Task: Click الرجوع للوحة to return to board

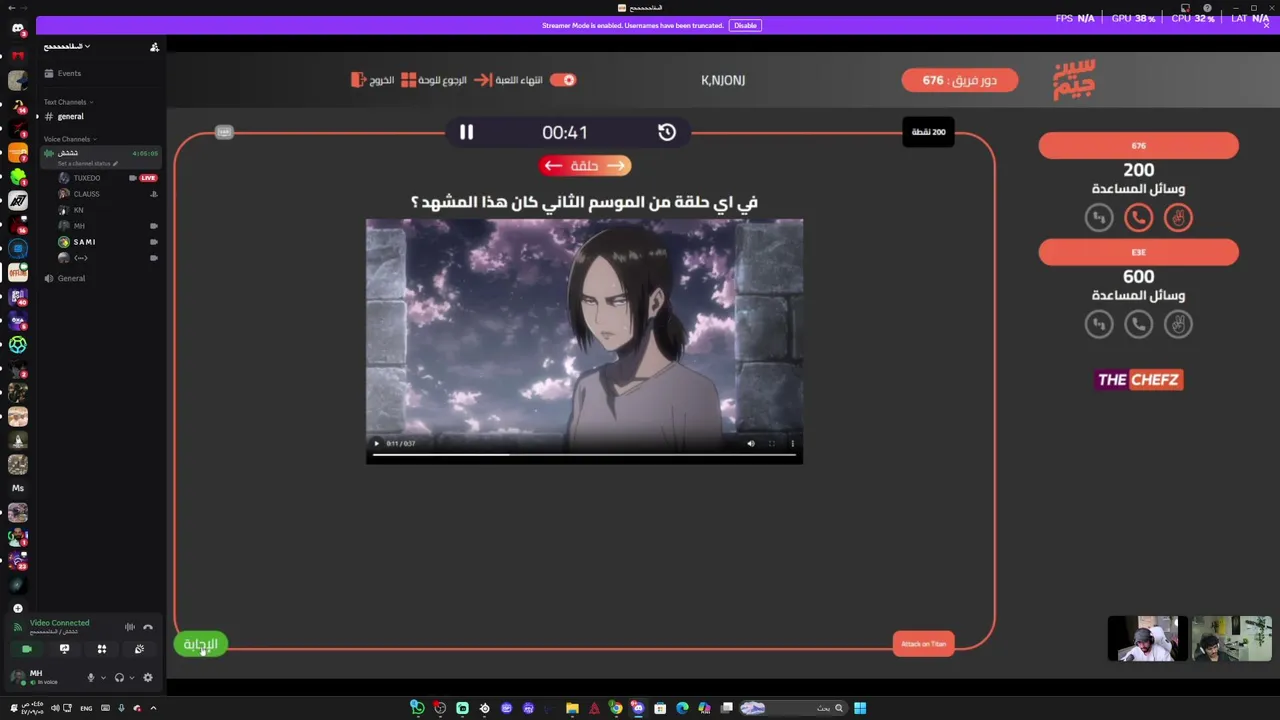Action: coord(434,80)
